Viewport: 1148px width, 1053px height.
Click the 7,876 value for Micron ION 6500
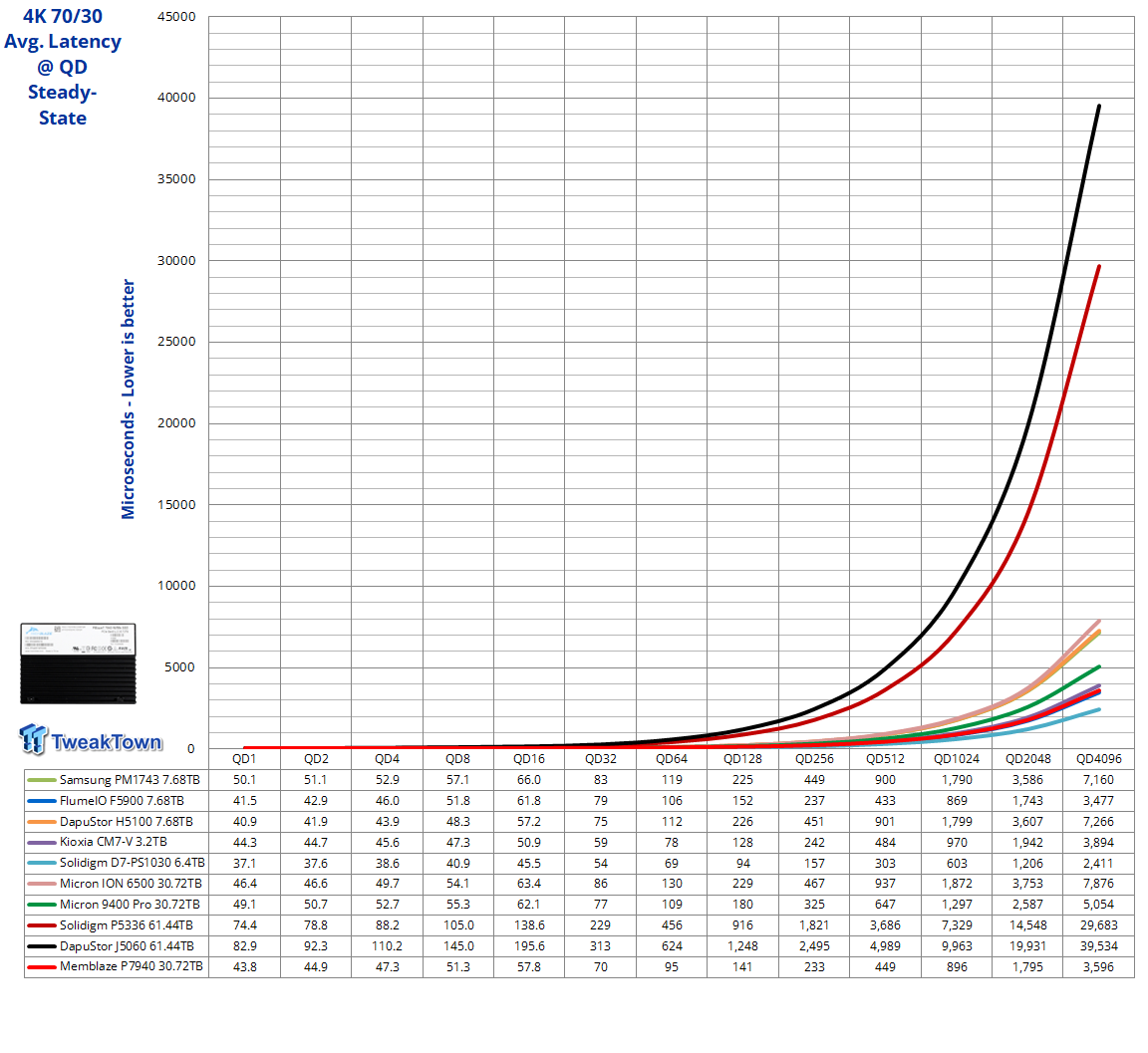(x=1099, y=884)
